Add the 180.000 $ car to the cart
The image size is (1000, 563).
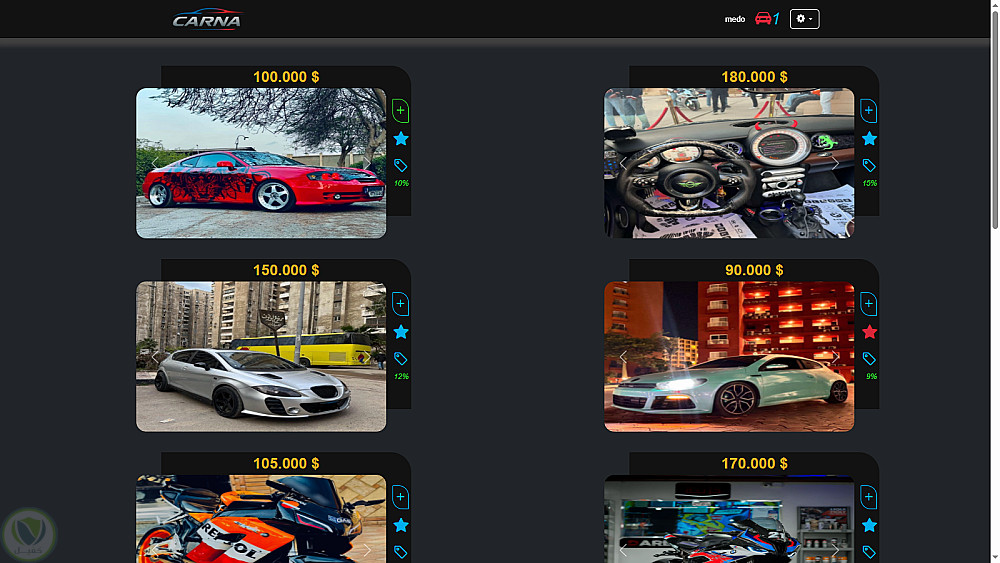[869, 111]
